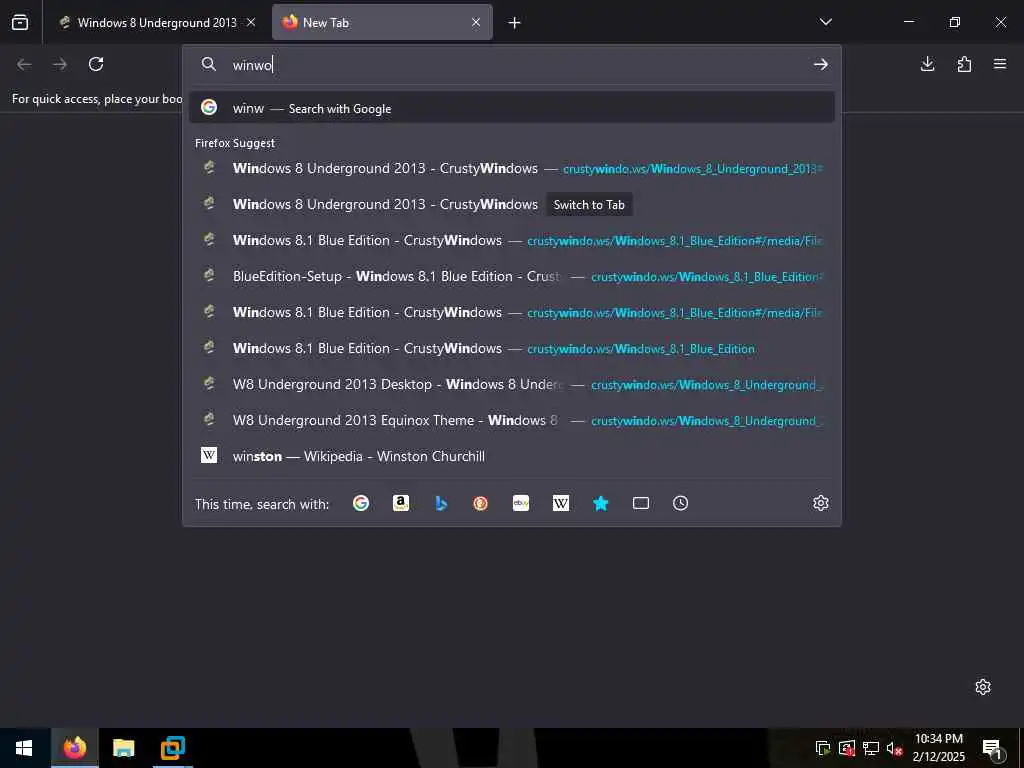1024x768 pixels.
Task: Search this time with Google icon
Action: coord(361,503)
